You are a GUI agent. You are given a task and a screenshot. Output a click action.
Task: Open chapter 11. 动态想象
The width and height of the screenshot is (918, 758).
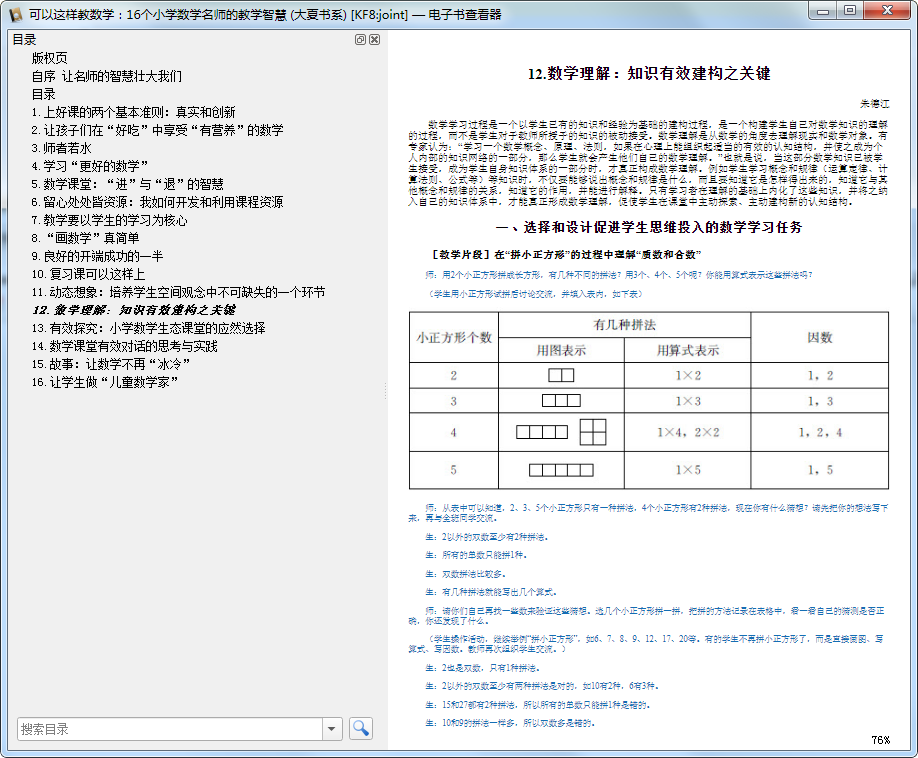point(179,292)
